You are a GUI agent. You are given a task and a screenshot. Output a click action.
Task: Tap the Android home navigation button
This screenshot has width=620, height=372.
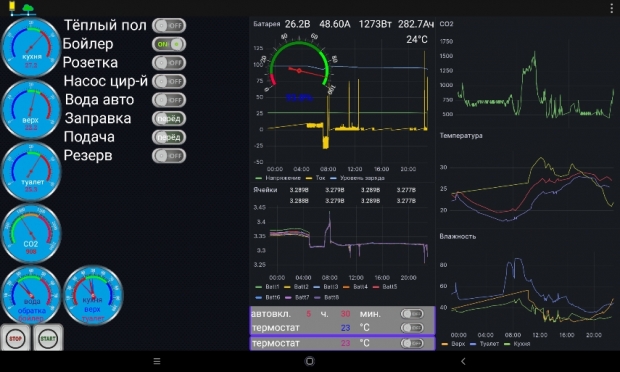tap(310, 361)
